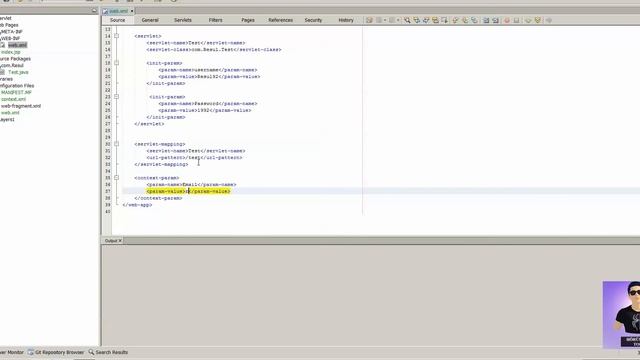Toggle the Rectangular Selection icon
Image resolution: width=640 pixels, height=360 pixels.
coord(444,20)
